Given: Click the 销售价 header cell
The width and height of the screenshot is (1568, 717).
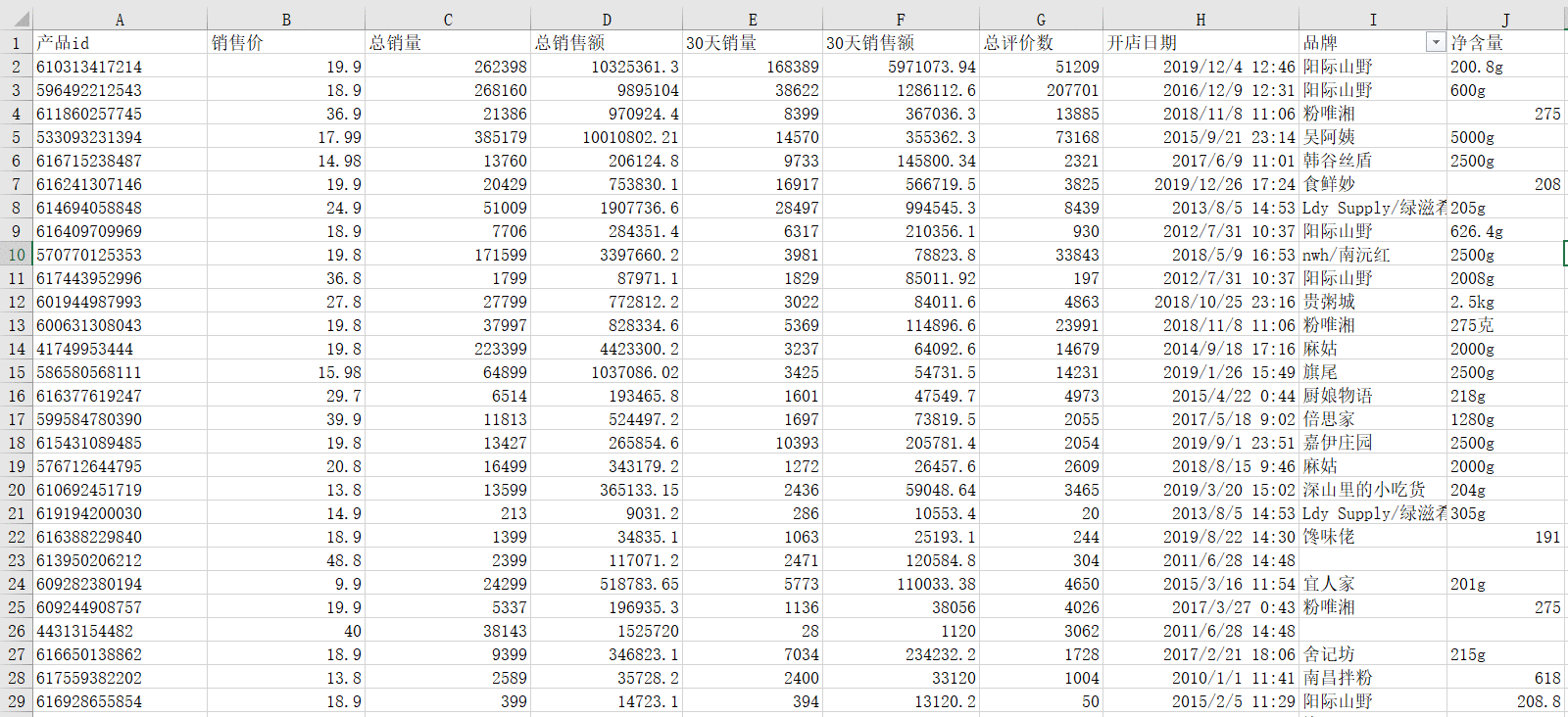Looking at the screenshot, I should click(x=286, y=42).
